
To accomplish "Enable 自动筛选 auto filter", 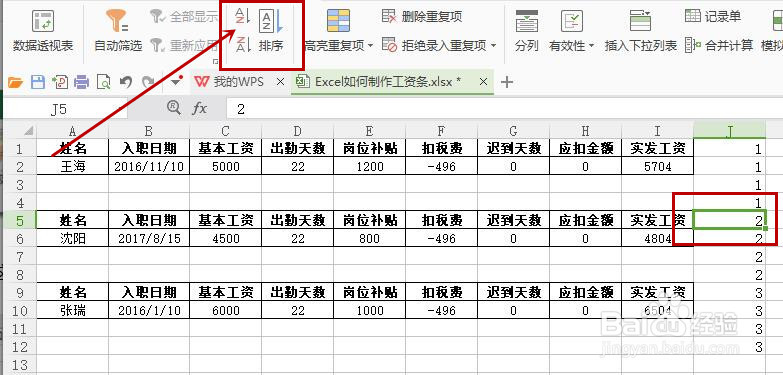I will pyautogui.click(x=118, y=30).
